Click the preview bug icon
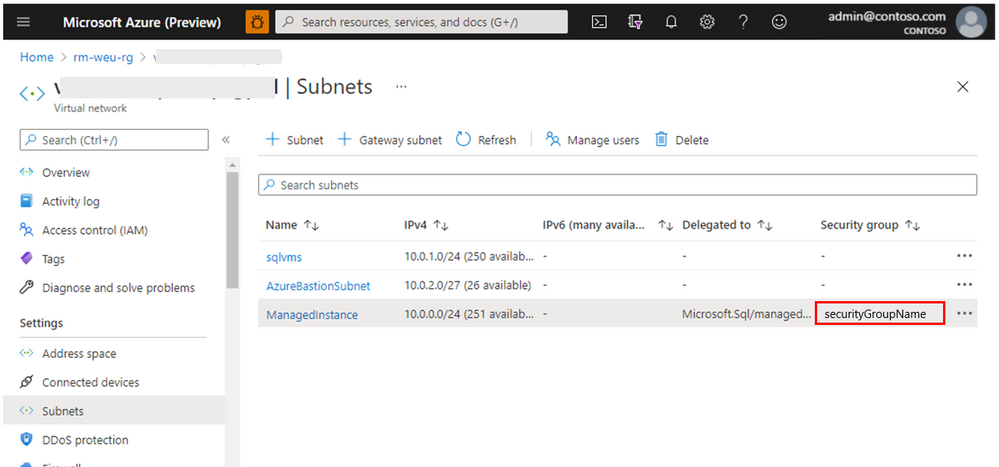Screen dimensions: 999x467 (256, 22)
